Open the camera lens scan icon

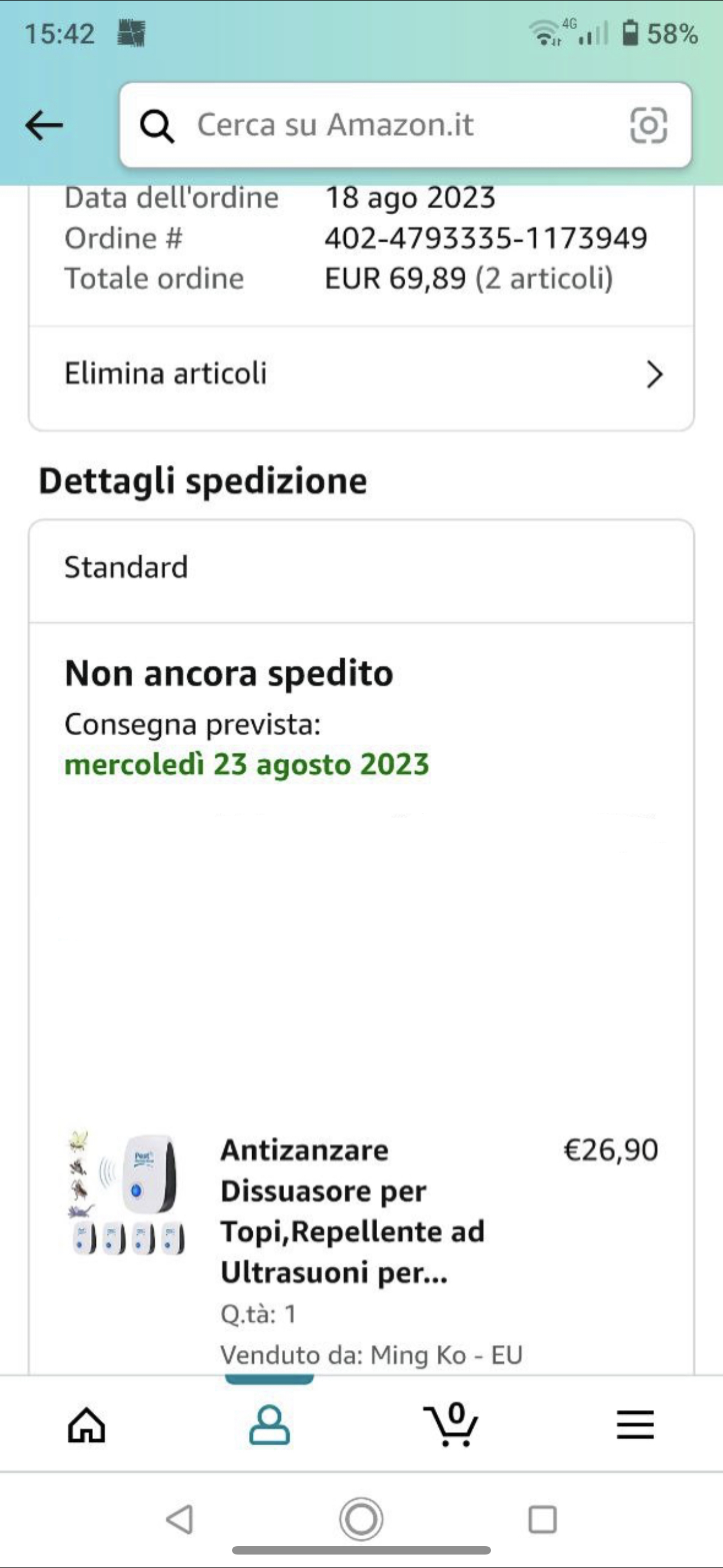tap(648, 126)
